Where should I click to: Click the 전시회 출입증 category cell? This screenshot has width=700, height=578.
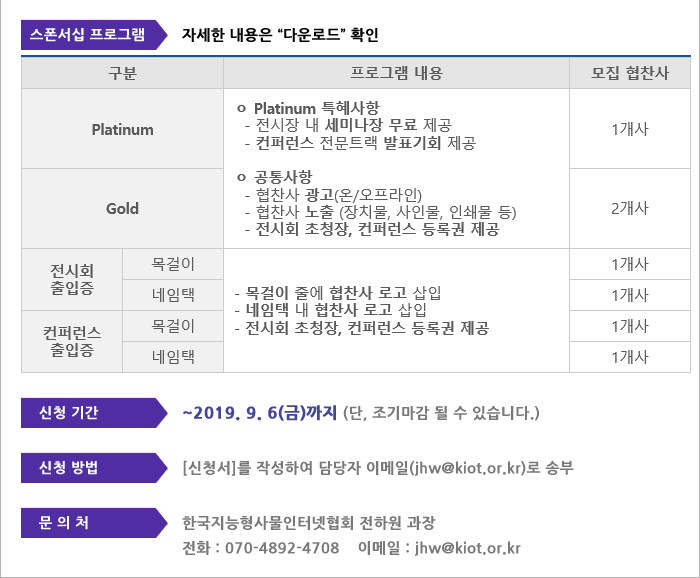[x=72, y=279]
